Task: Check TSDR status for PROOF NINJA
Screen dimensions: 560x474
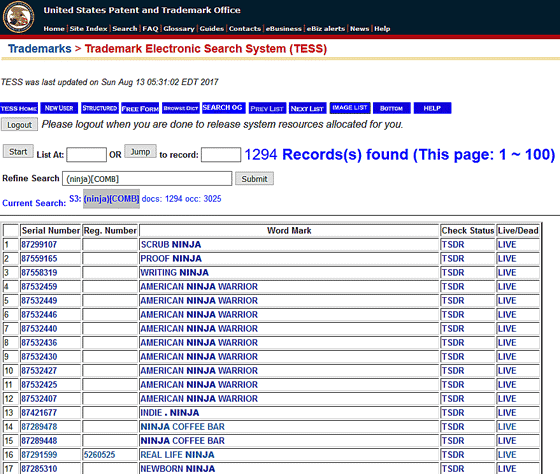Action: pyautogui.click(x=453, y=259)
